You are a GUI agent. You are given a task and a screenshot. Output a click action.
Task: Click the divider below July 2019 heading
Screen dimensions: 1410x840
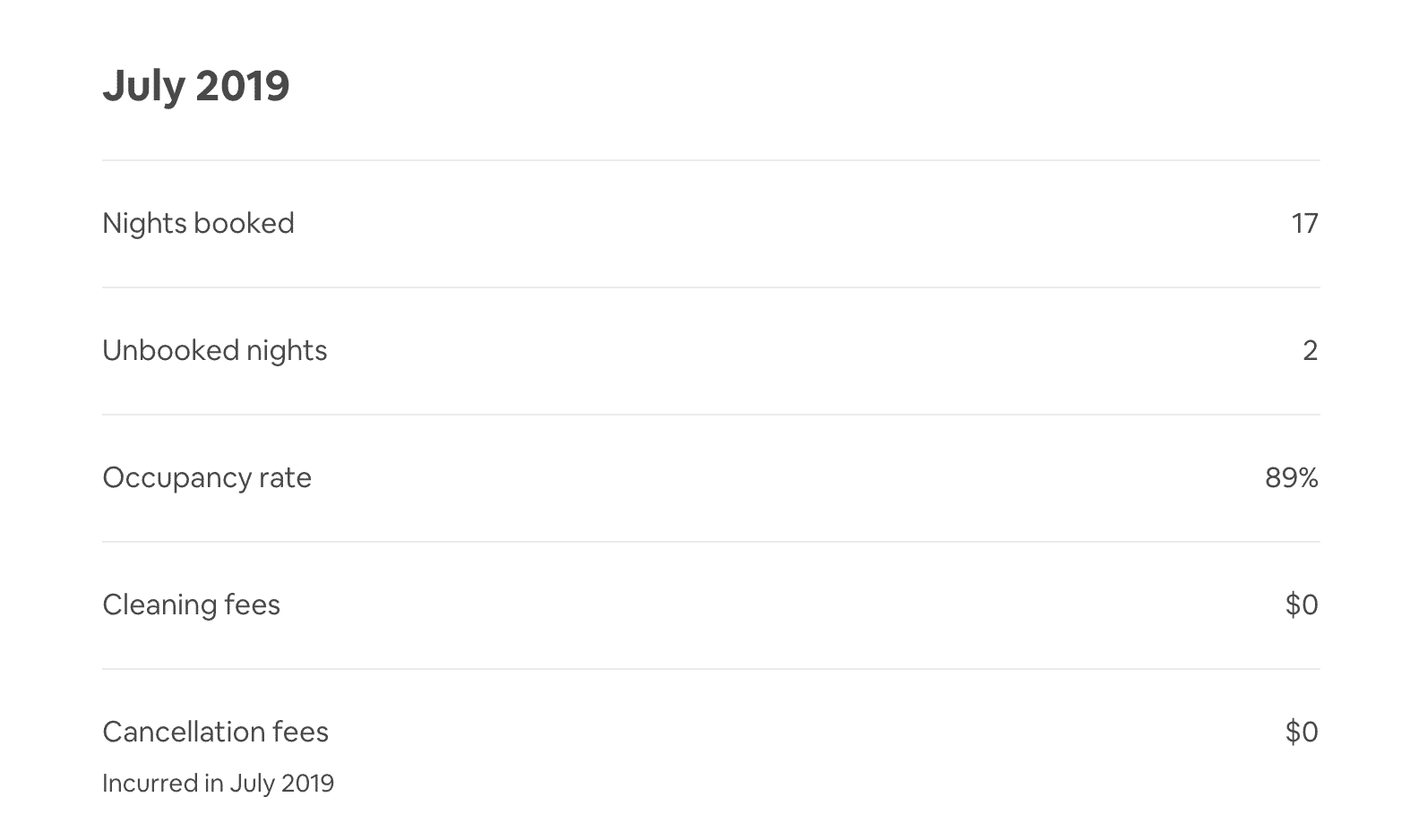(710, 161)
